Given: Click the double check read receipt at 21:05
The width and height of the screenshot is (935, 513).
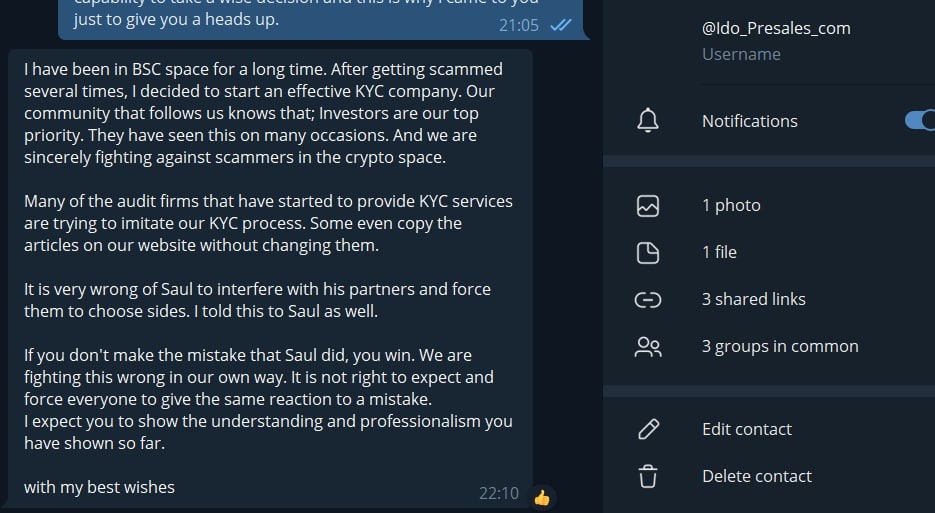Looking at the screenshot, I should [561, 25].
